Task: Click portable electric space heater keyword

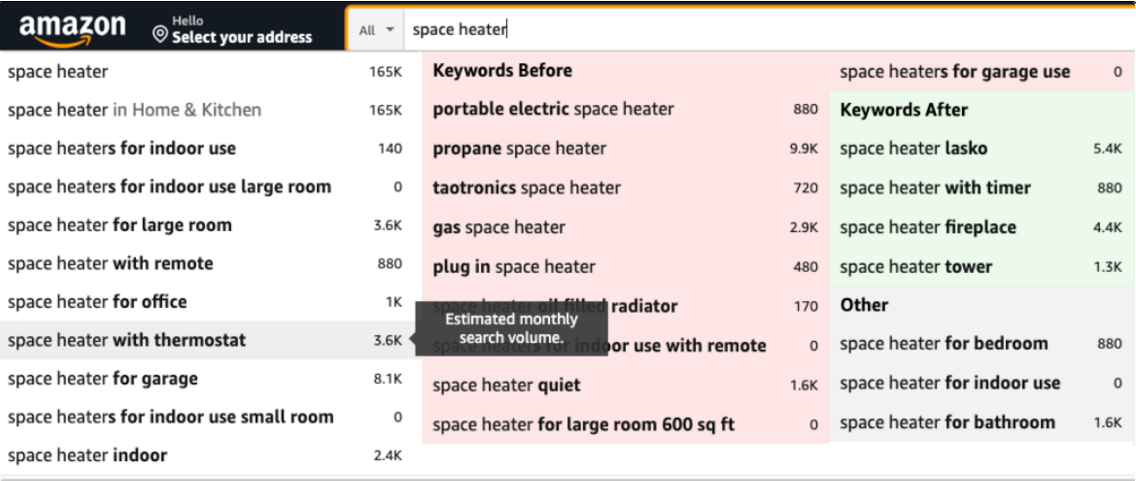Action: pyautogui.click(x=553, y=109)
